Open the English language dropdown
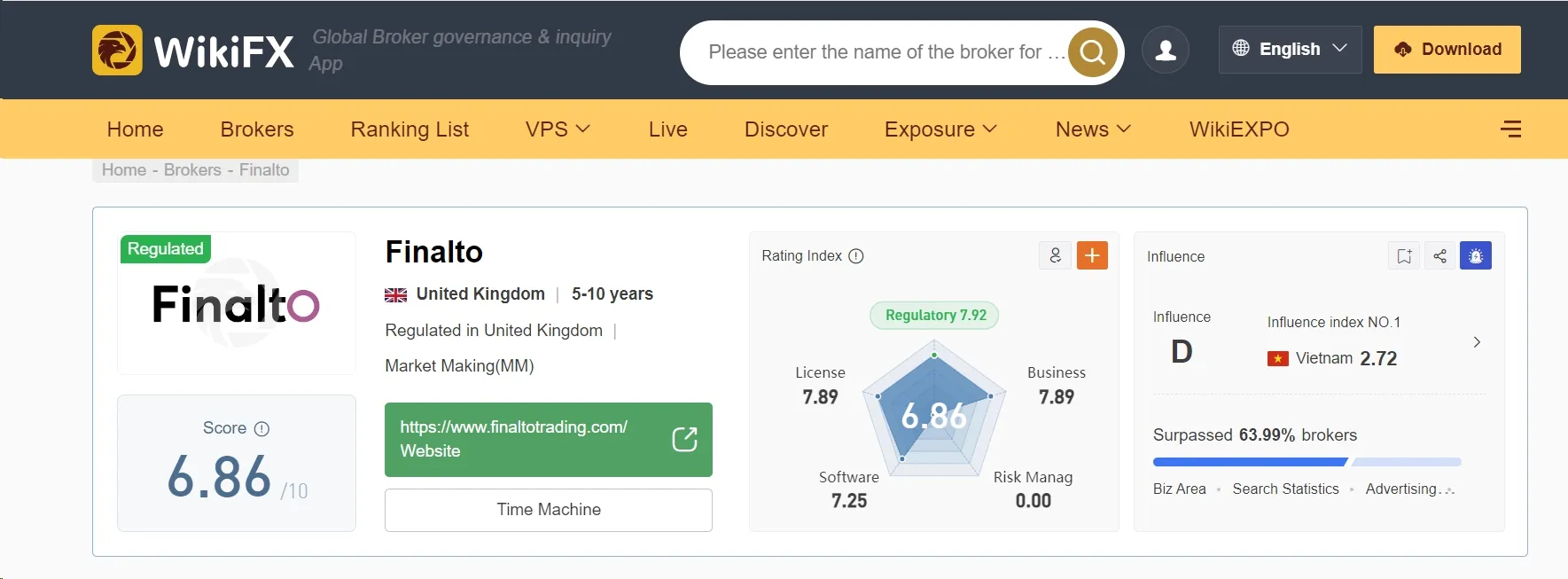The height and width of the screenshot is (579, 1568). (x=1290, y=49)
